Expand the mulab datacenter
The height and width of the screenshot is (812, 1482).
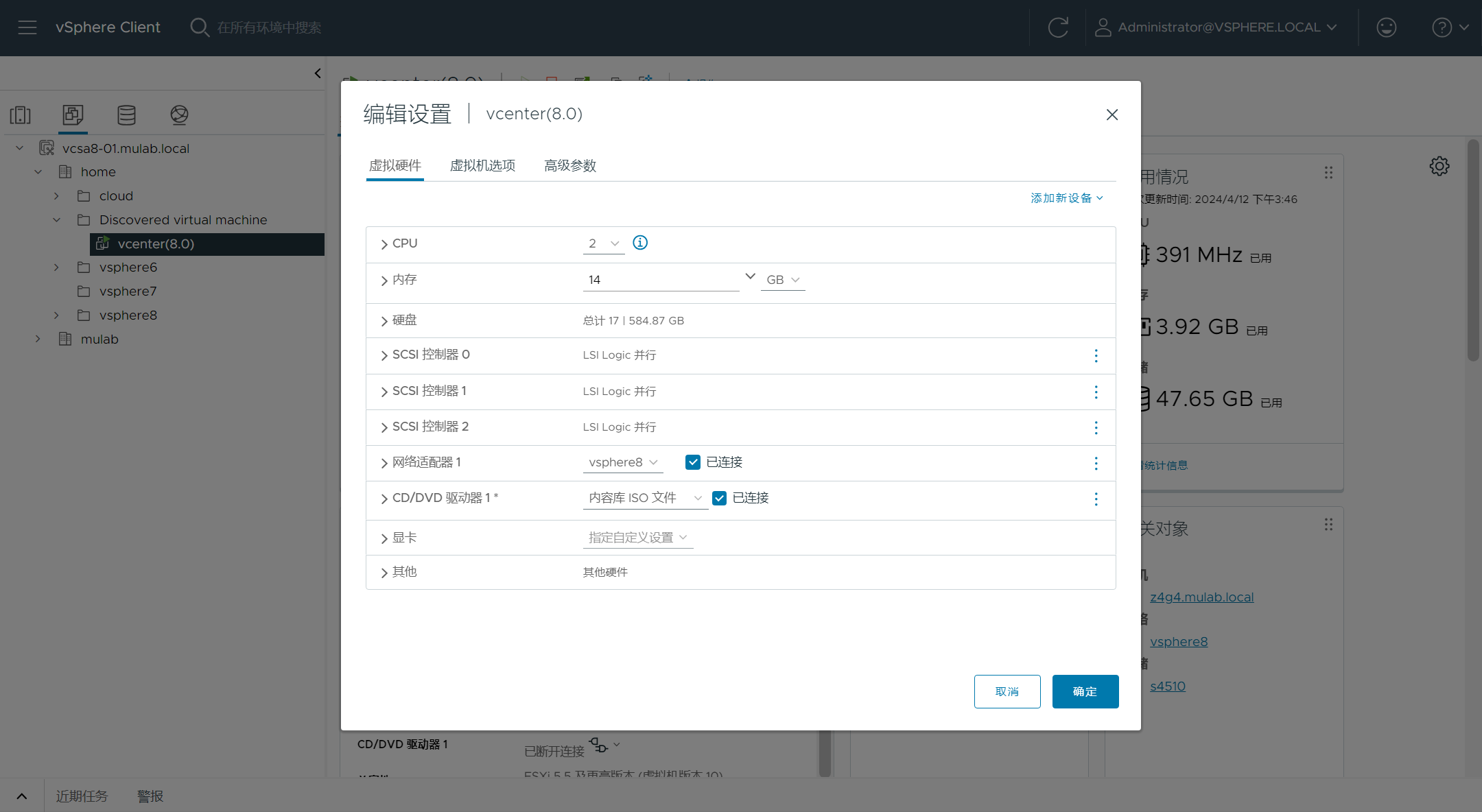click(38, 339)
